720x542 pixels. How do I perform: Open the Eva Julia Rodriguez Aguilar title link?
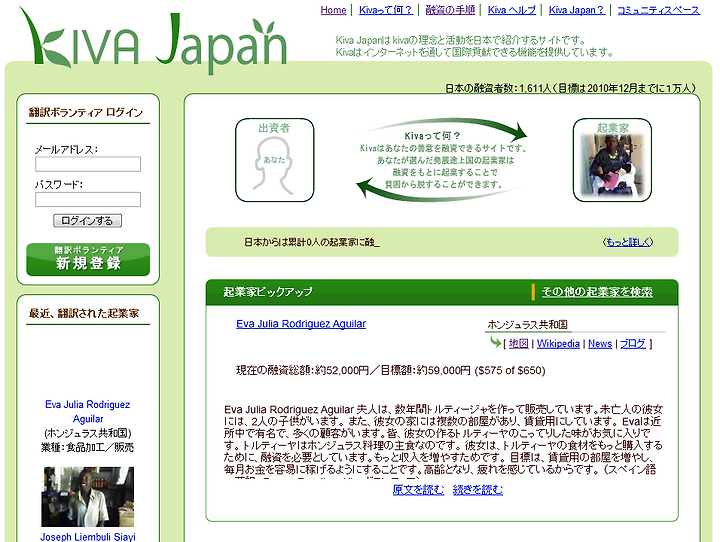tap(301, 324)
